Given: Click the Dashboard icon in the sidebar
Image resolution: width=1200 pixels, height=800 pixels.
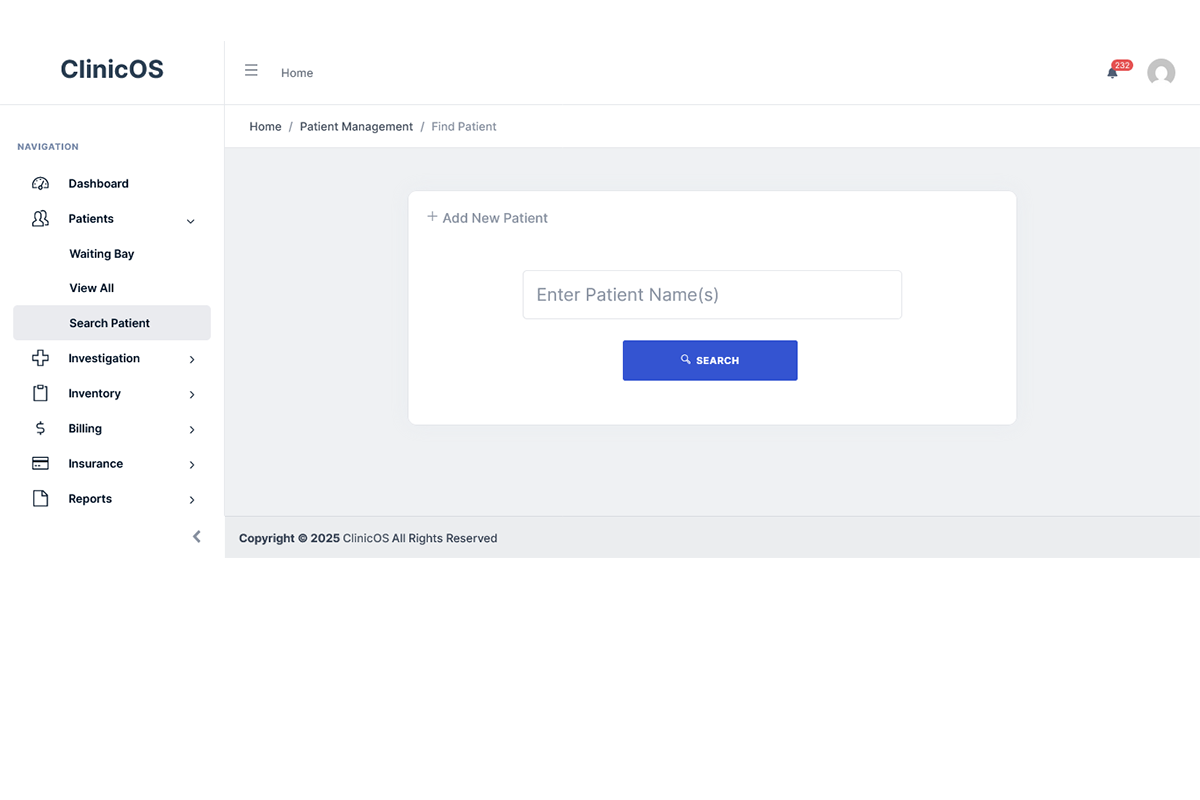Looking at the screenshot, I should pos(40,183).
